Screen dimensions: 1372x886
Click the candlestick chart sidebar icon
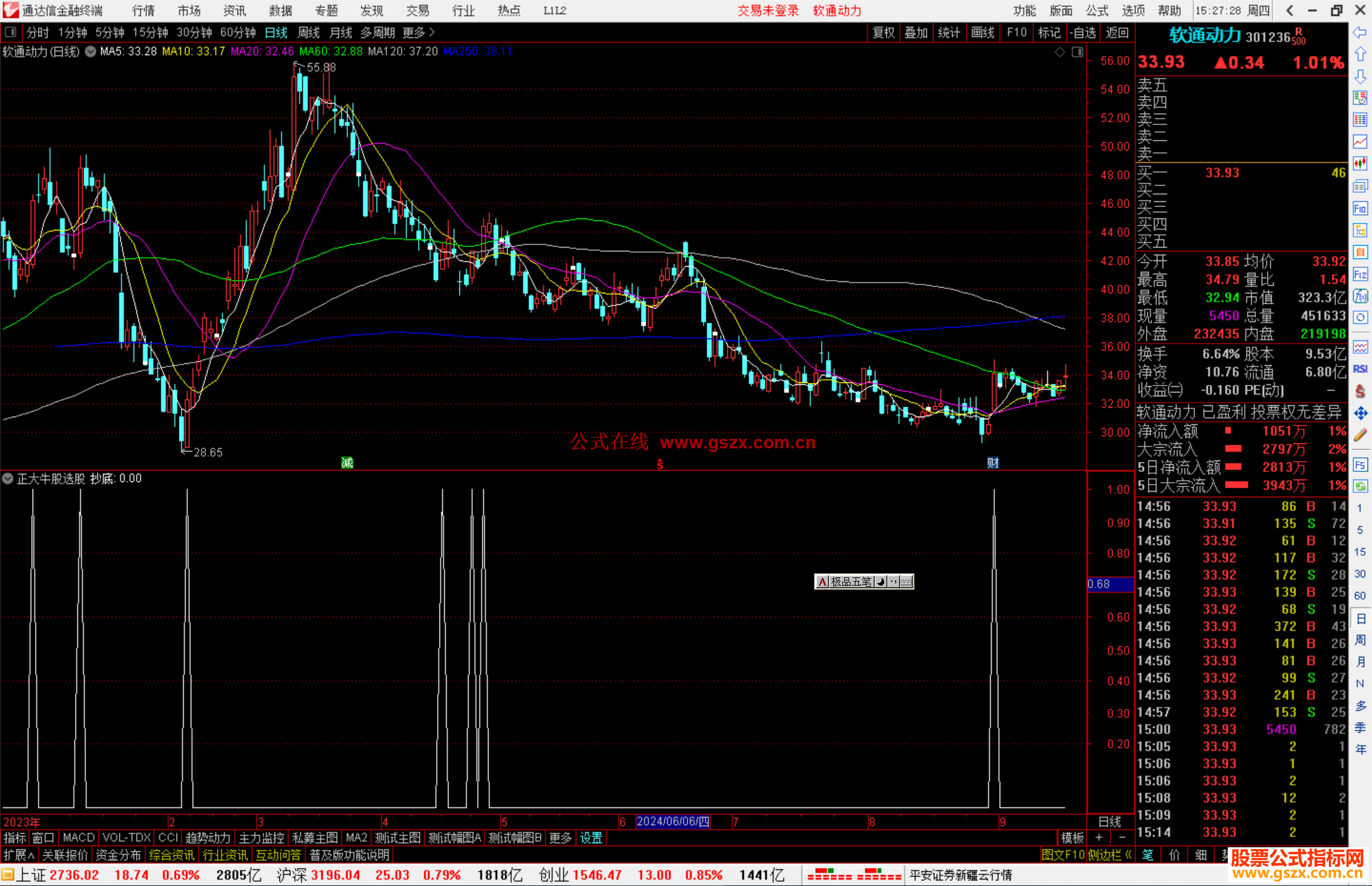pyautogui.click(x=1360, y=164)
